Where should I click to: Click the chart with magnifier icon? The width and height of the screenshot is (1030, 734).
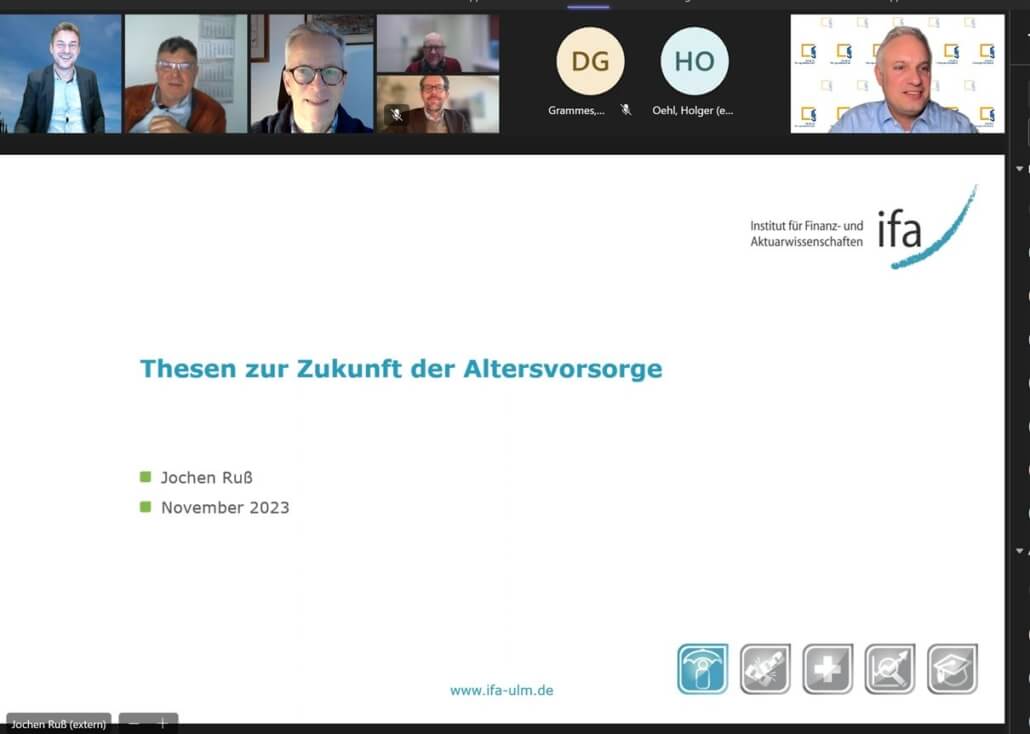[889, 669]
